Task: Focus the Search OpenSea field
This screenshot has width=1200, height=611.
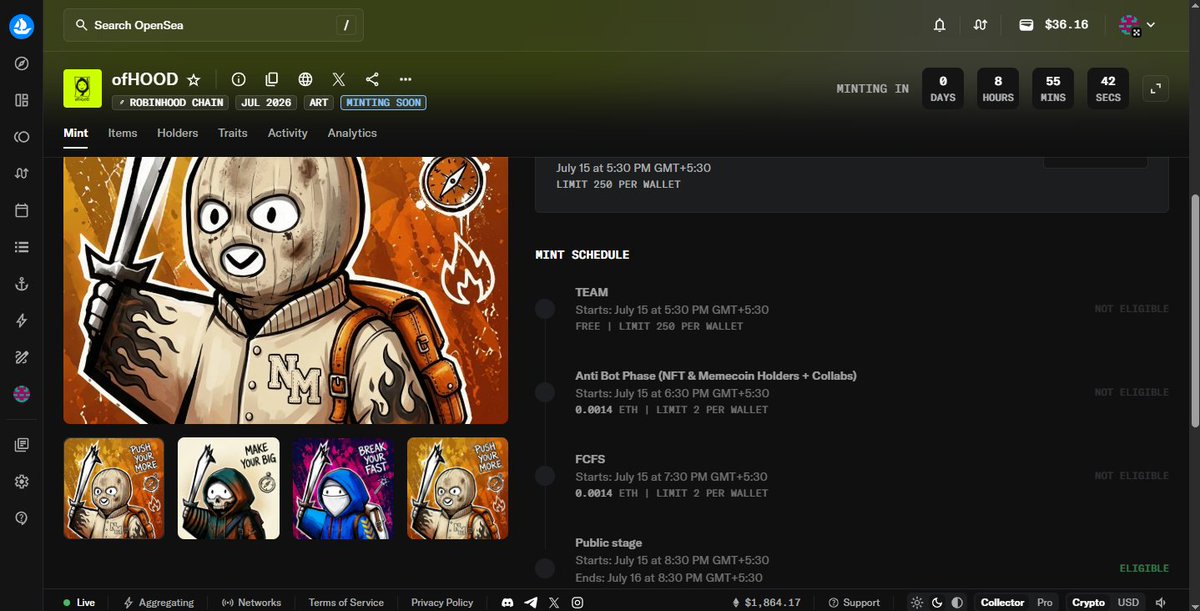Action: [x=213, y=25]
